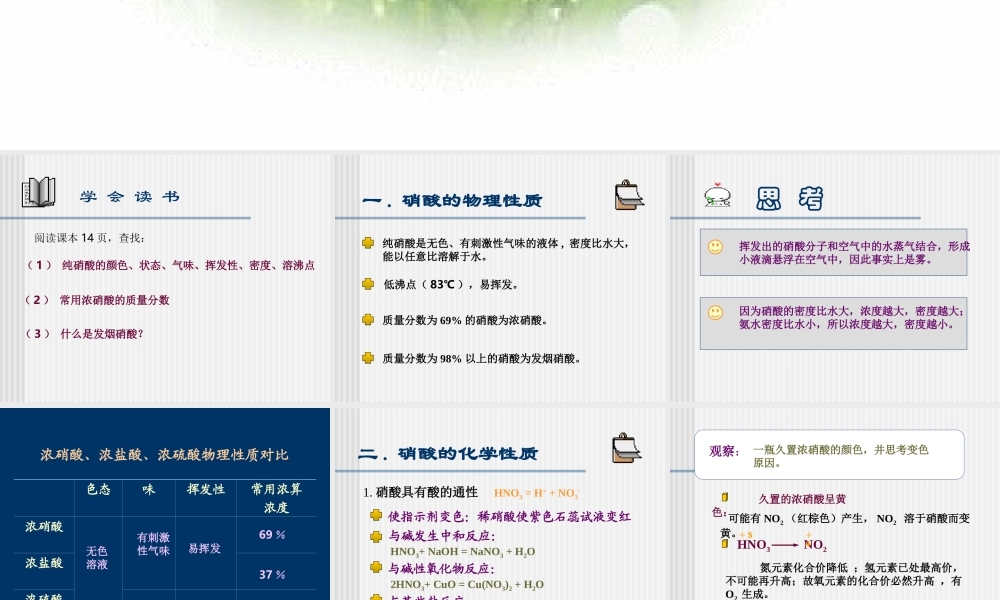Click the open book icon beside 学会读书
The image size is (1000, 600).
[x=38, y=192]
